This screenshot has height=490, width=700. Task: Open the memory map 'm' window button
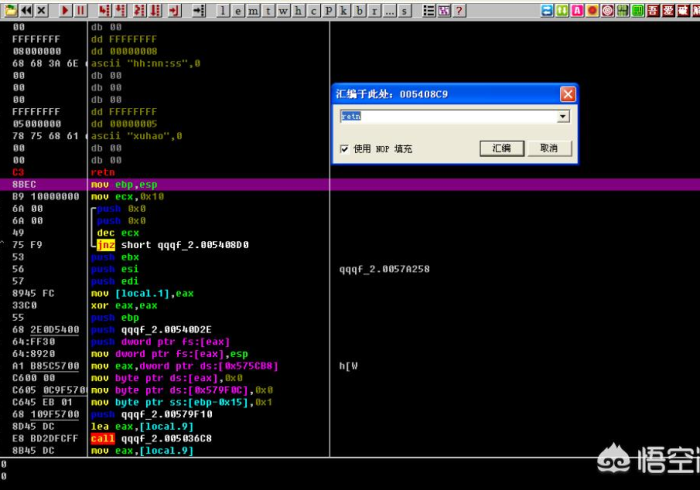point(251,10)
